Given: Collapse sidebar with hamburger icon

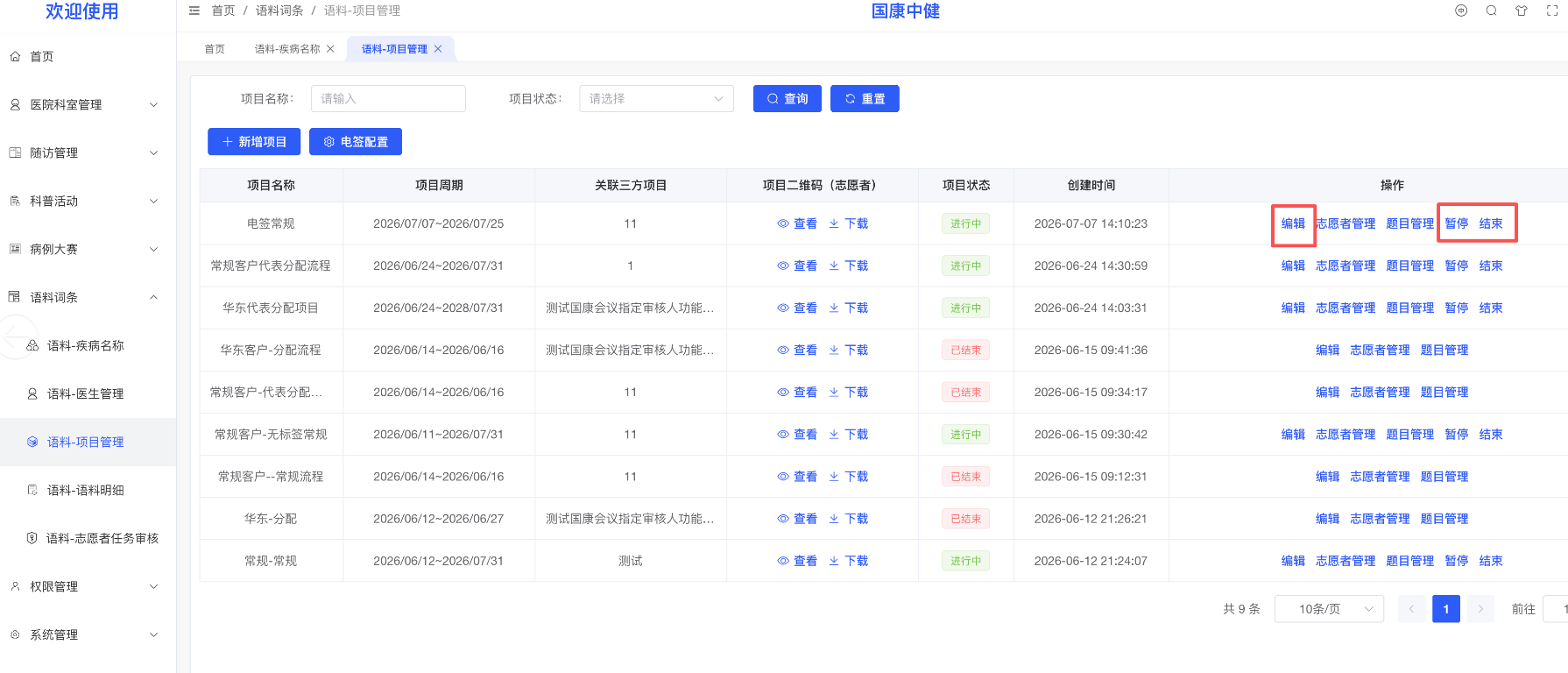Looking at the screenshot, I should point(194,11).
